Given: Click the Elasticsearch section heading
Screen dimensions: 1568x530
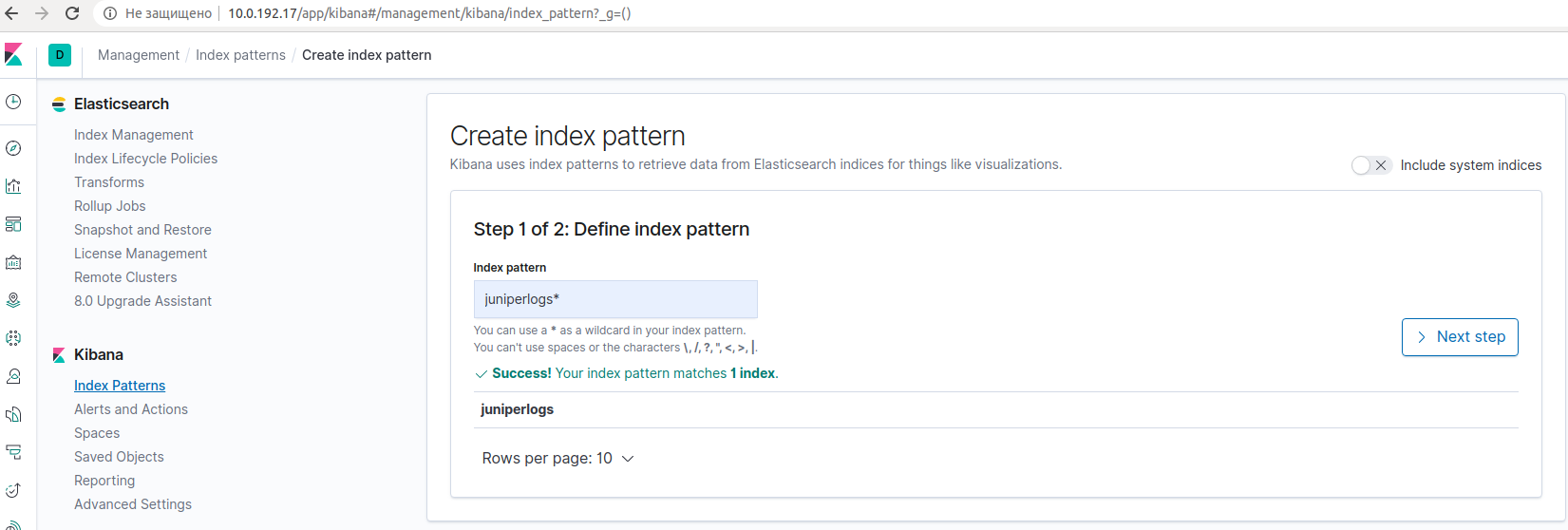Looking at the screenshot, I should coord(122,104).
